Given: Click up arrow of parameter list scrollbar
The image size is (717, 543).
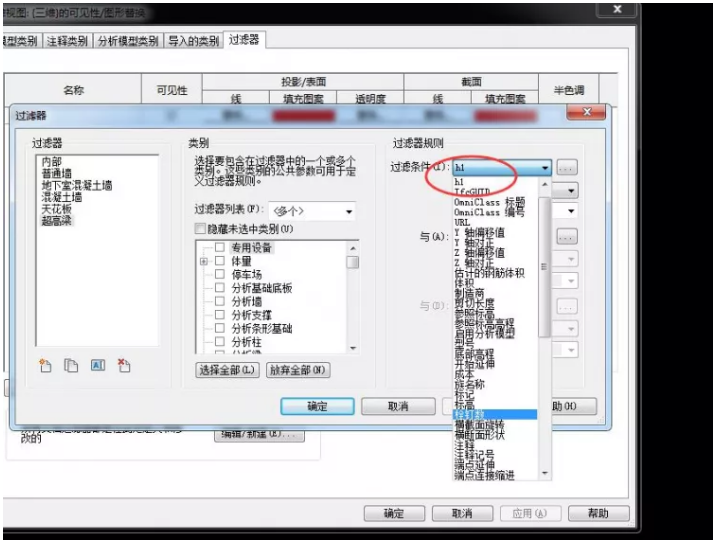Looking at the screenshot, I should [545, 184].
